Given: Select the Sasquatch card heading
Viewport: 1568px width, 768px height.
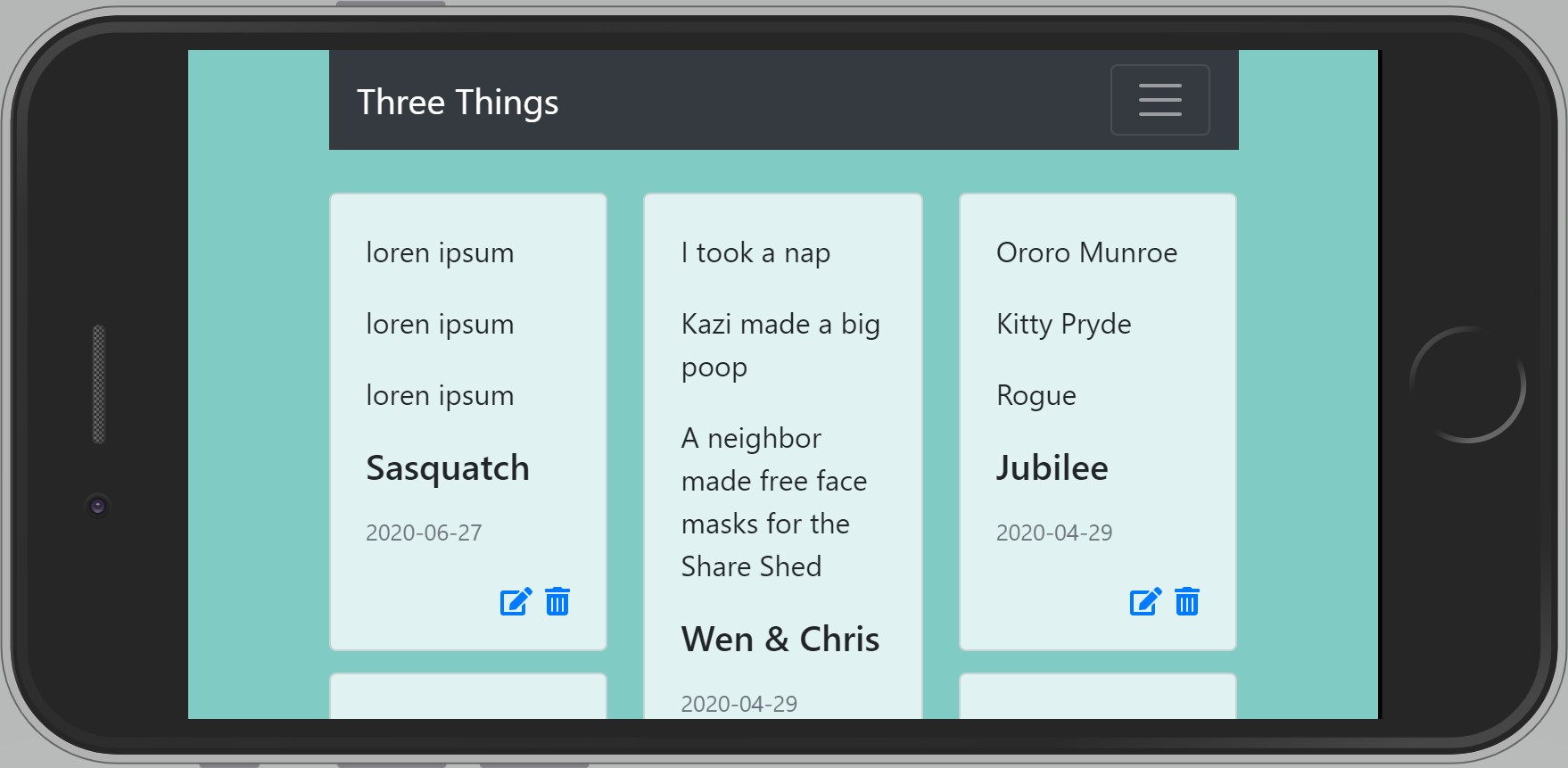Looking at the screenshot, I should point(448,468).
